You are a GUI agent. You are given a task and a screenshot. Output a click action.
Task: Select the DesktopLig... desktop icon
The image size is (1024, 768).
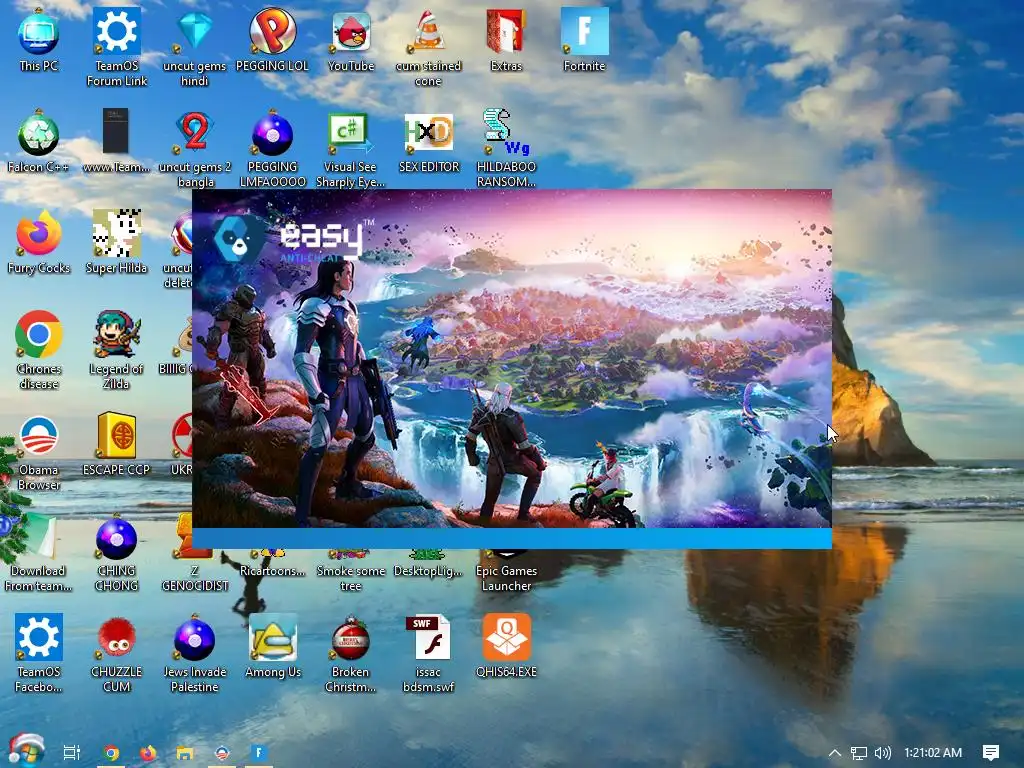[x=428, y=565]
